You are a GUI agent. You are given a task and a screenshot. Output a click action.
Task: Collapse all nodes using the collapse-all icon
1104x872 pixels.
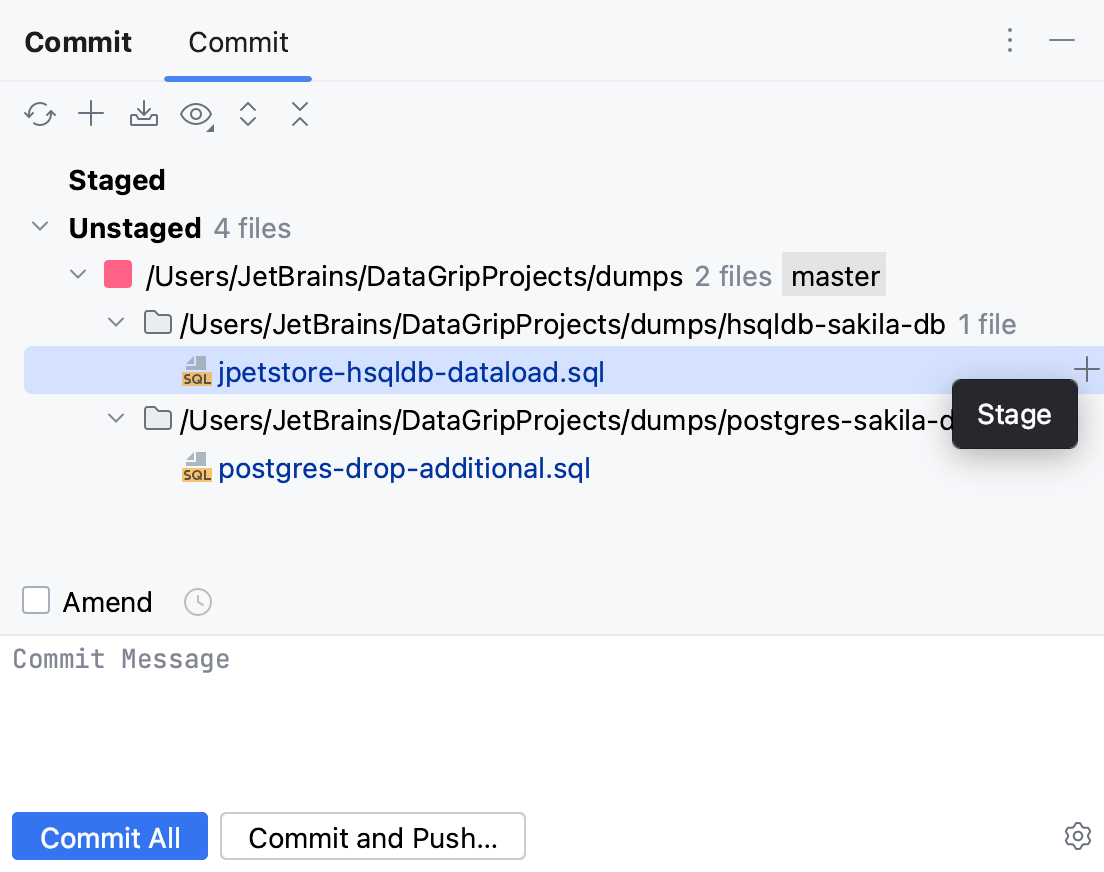[300, 114]
